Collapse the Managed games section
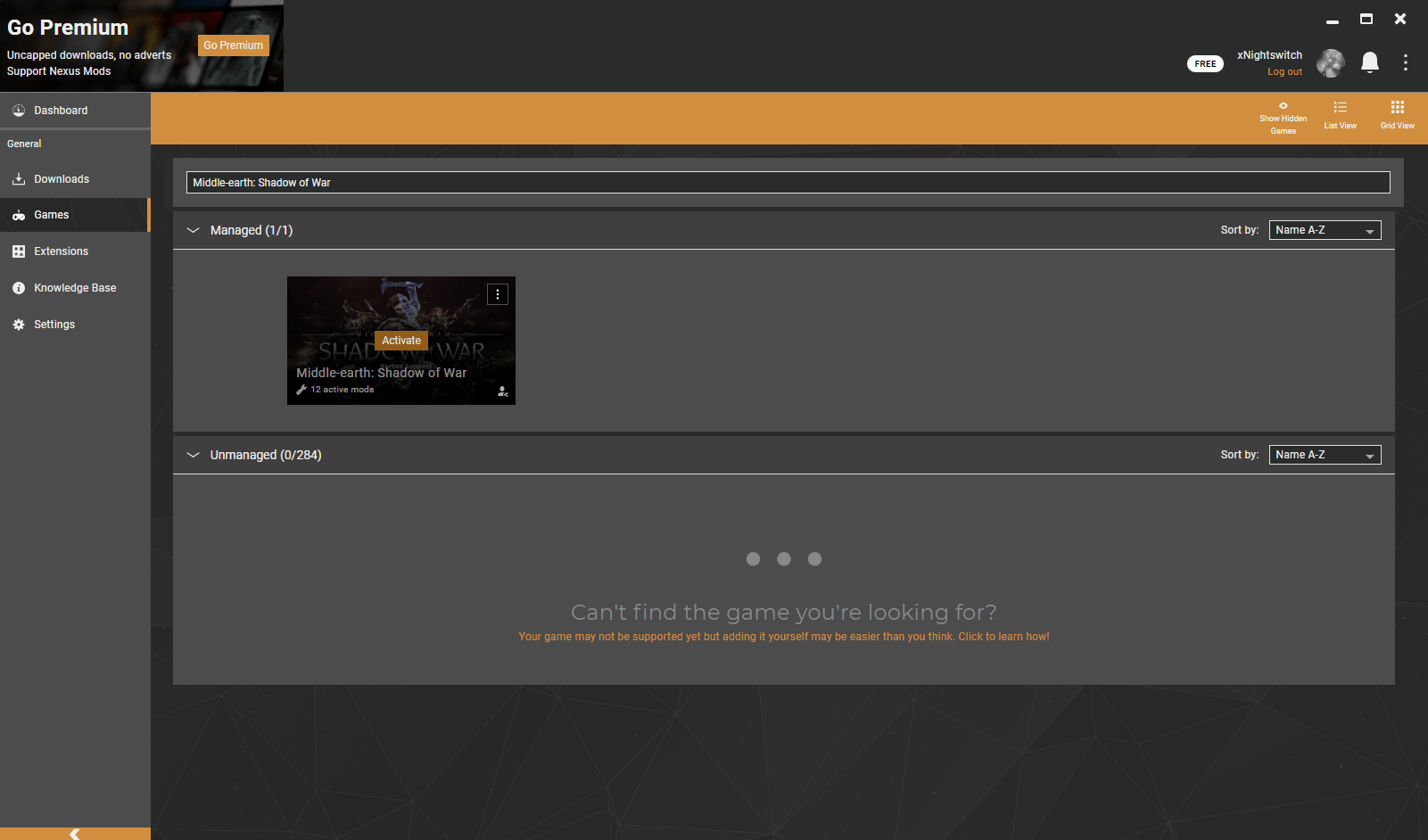Image resolution: width=1428 pixels, height=840 pixels. (x=193, y=230)
